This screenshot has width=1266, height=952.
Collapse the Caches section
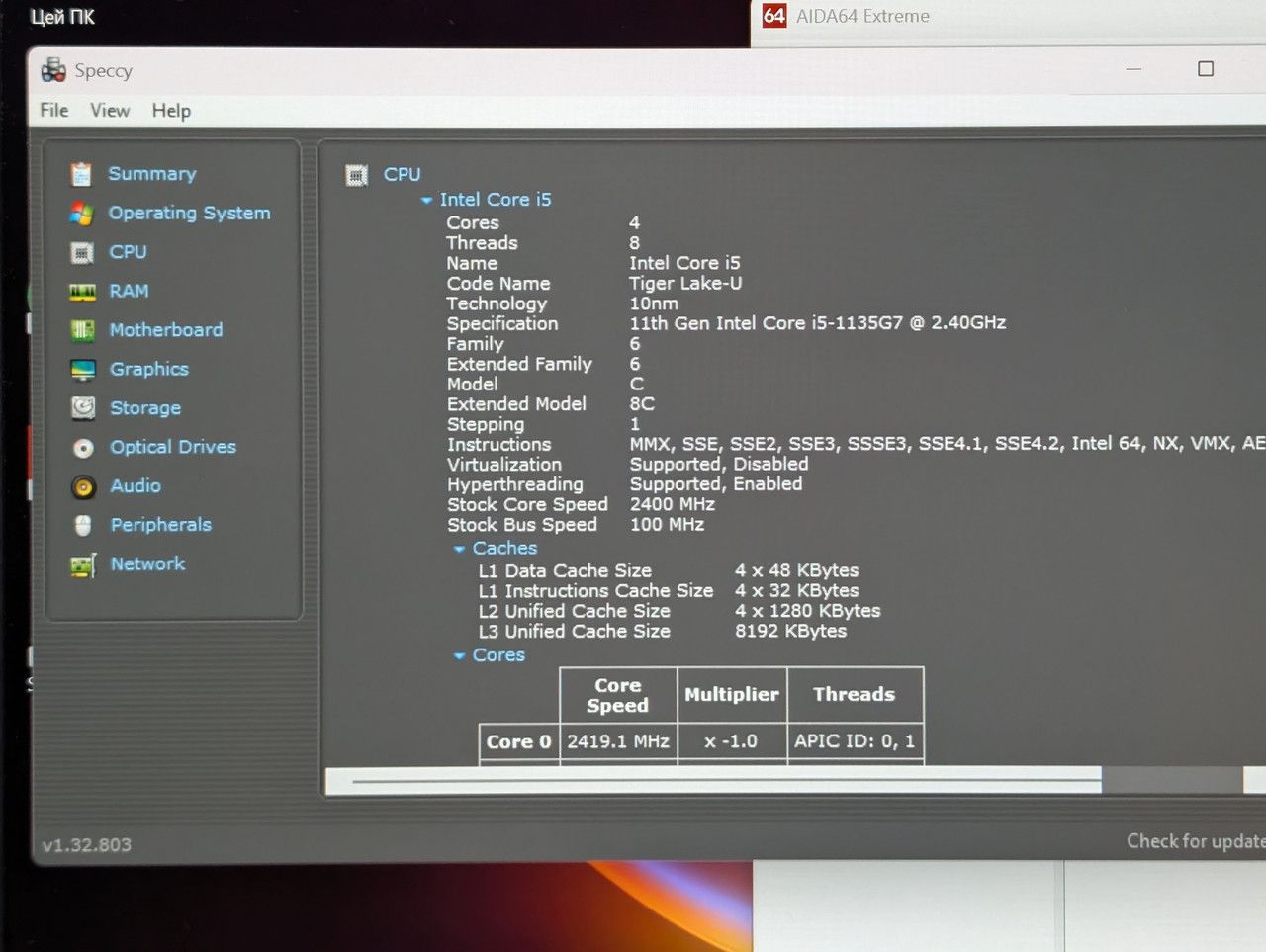coord(459,549)
